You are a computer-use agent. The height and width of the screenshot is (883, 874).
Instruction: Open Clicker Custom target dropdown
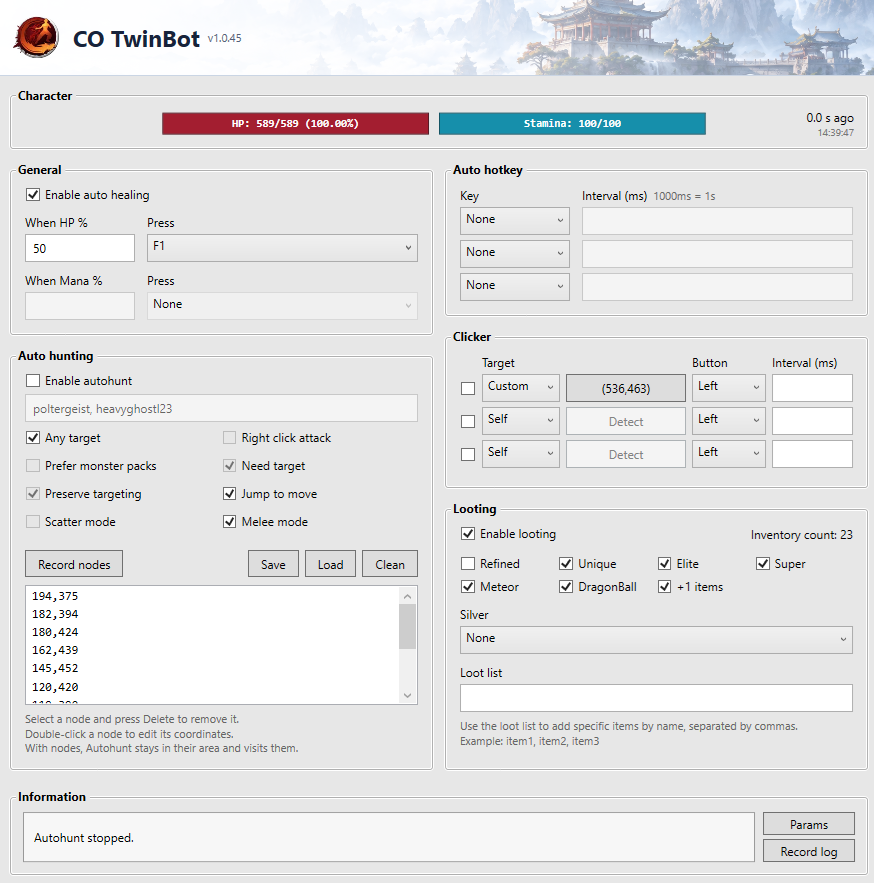tap(521, 388)
